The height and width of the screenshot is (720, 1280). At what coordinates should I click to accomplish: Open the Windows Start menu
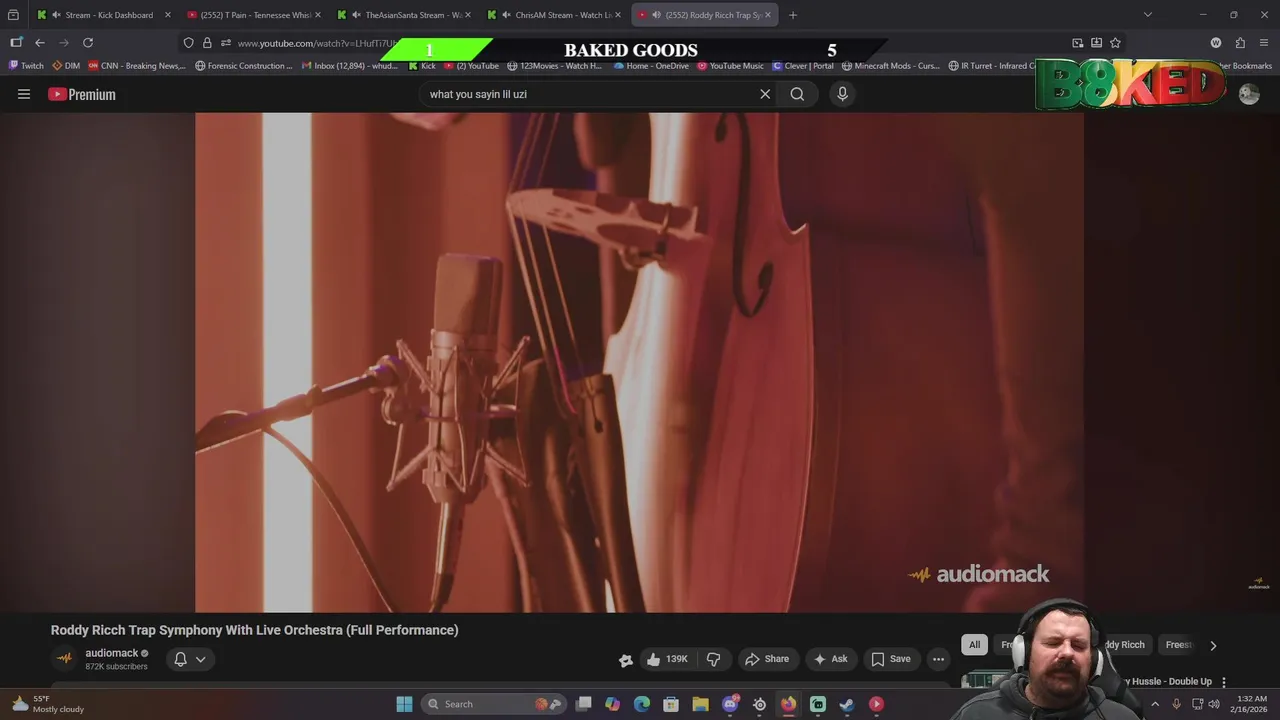(404, 704)
